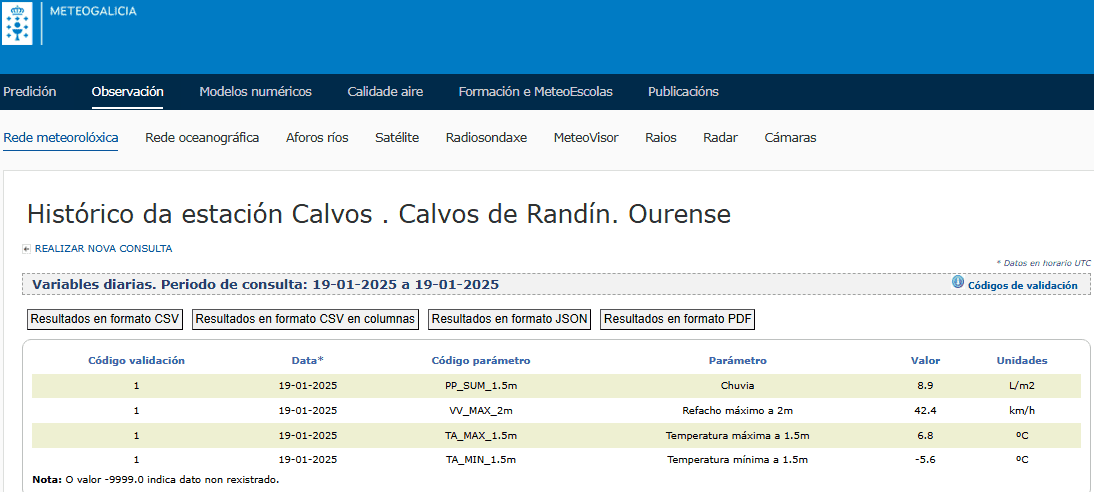
Task: Go to the Radiosondaxe tab
Action: (x=486, y=138)
